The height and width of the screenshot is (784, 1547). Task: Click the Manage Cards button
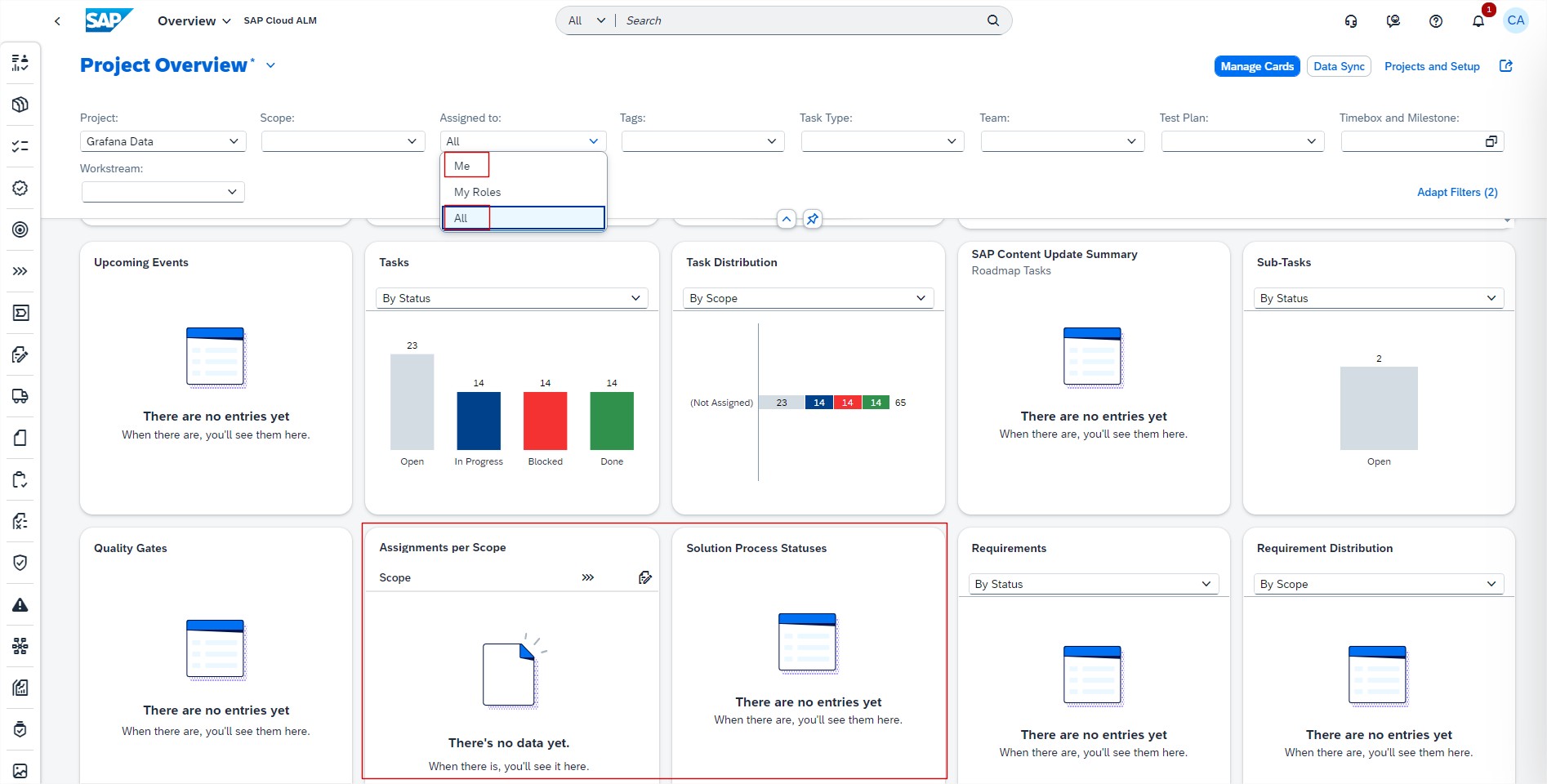[x=1256, y=66]
